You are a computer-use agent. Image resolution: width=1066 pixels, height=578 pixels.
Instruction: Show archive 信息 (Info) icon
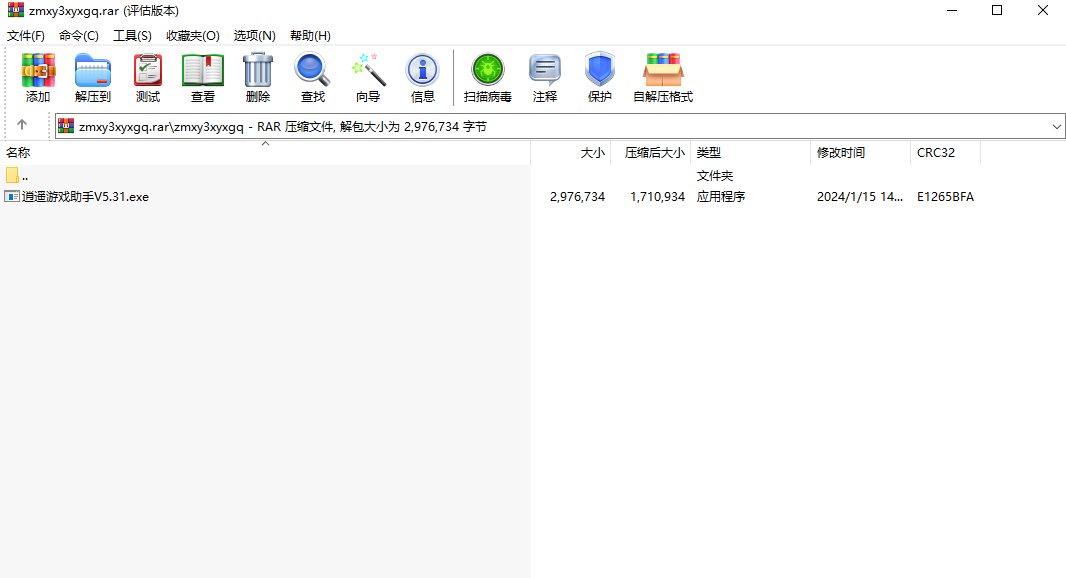point(422,70)
